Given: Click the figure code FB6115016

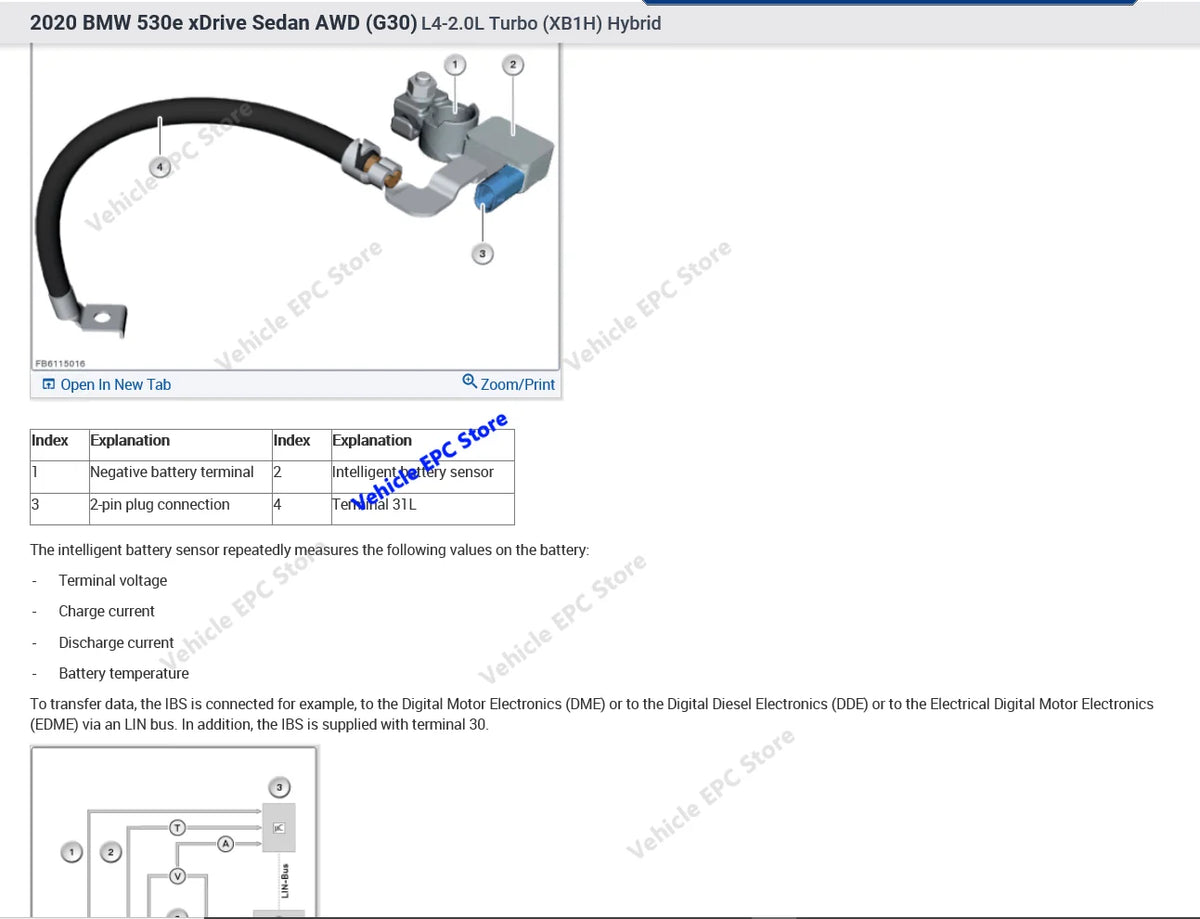Looking at the screenshot, I should [60, 364].
